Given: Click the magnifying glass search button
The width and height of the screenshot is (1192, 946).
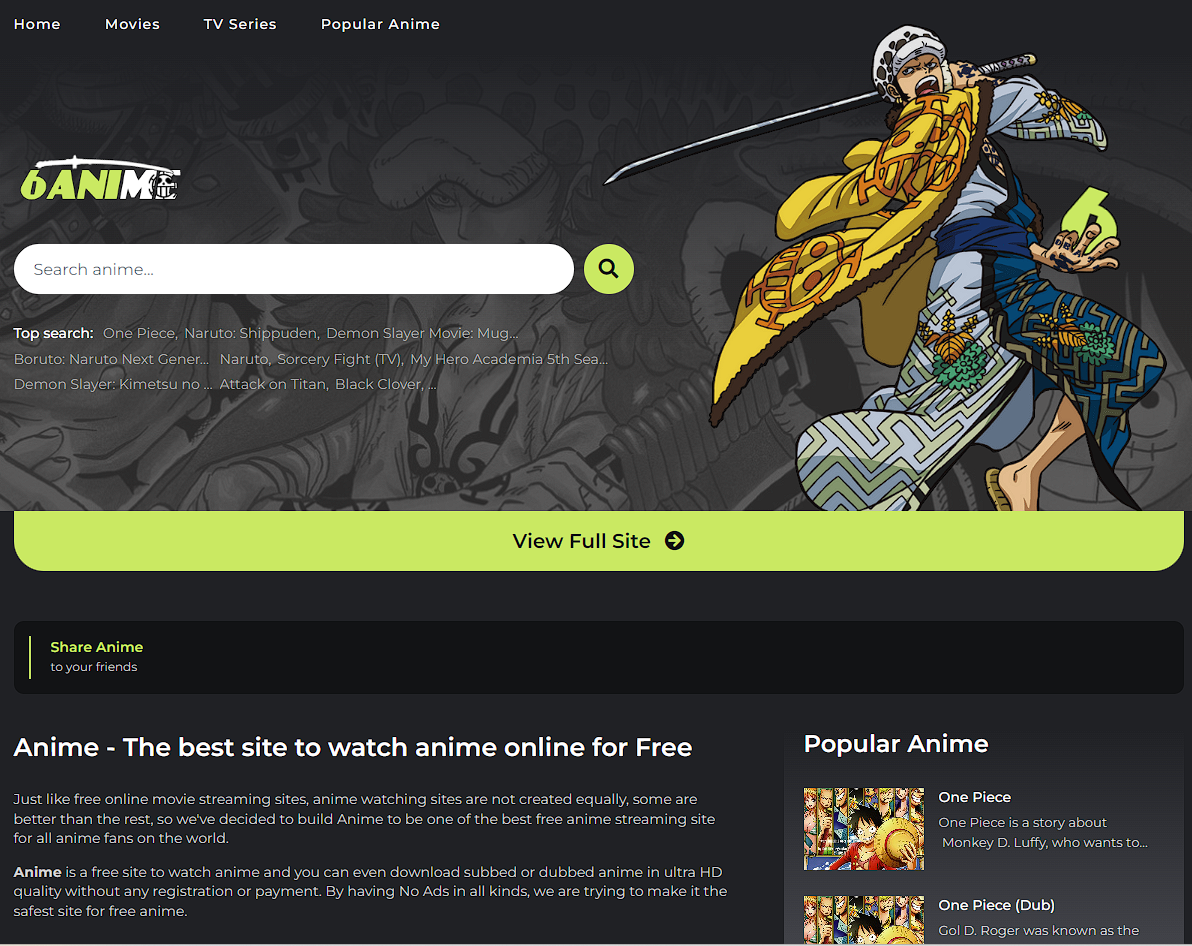Looking at the screenshot, I should point(608,268).
